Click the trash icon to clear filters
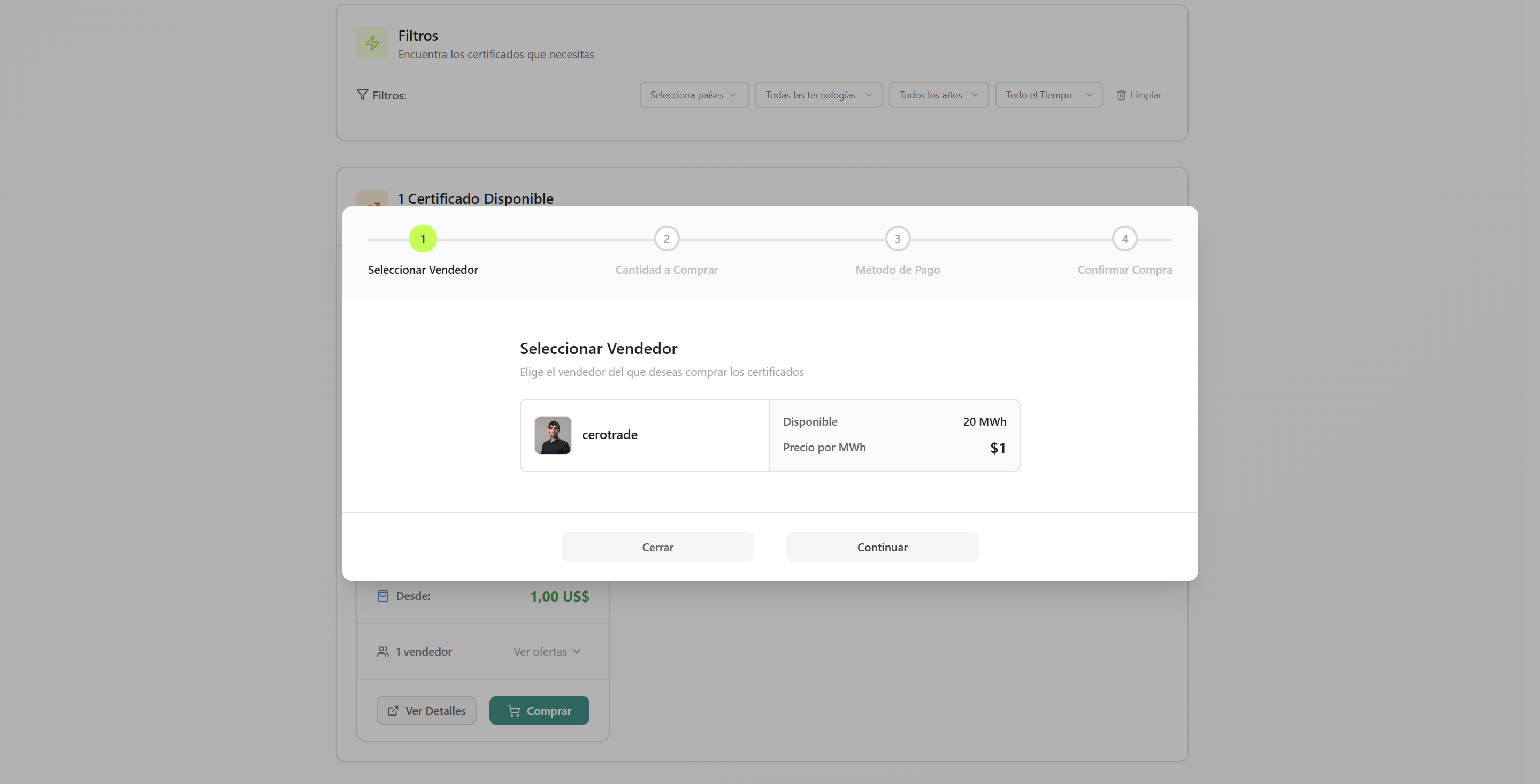 [1121, 95]
